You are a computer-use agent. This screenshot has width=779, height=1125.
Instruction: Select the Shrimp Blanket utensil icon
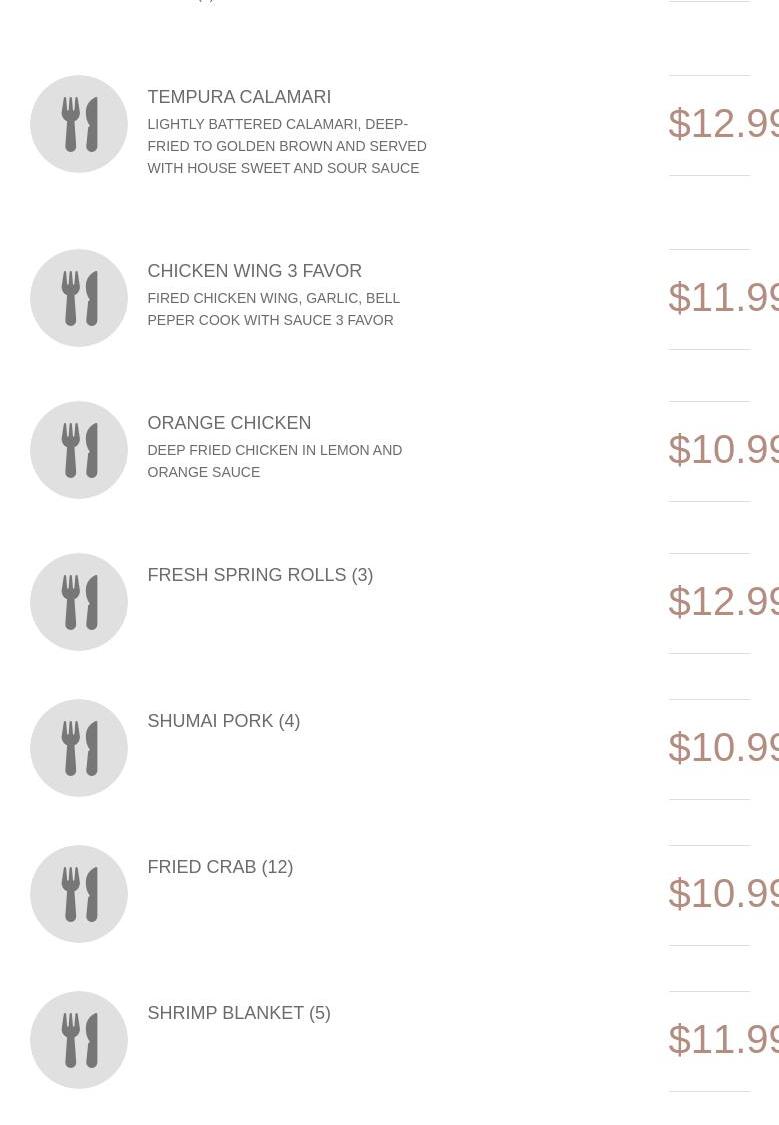pos(79,1040)
